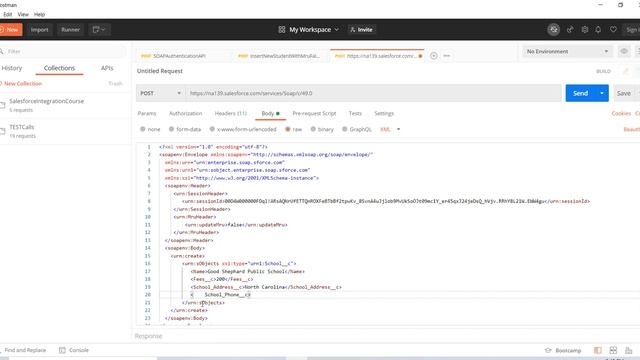Open the POST method dropdown
Viewport: 640px width, 360px height.
(160, 93)
